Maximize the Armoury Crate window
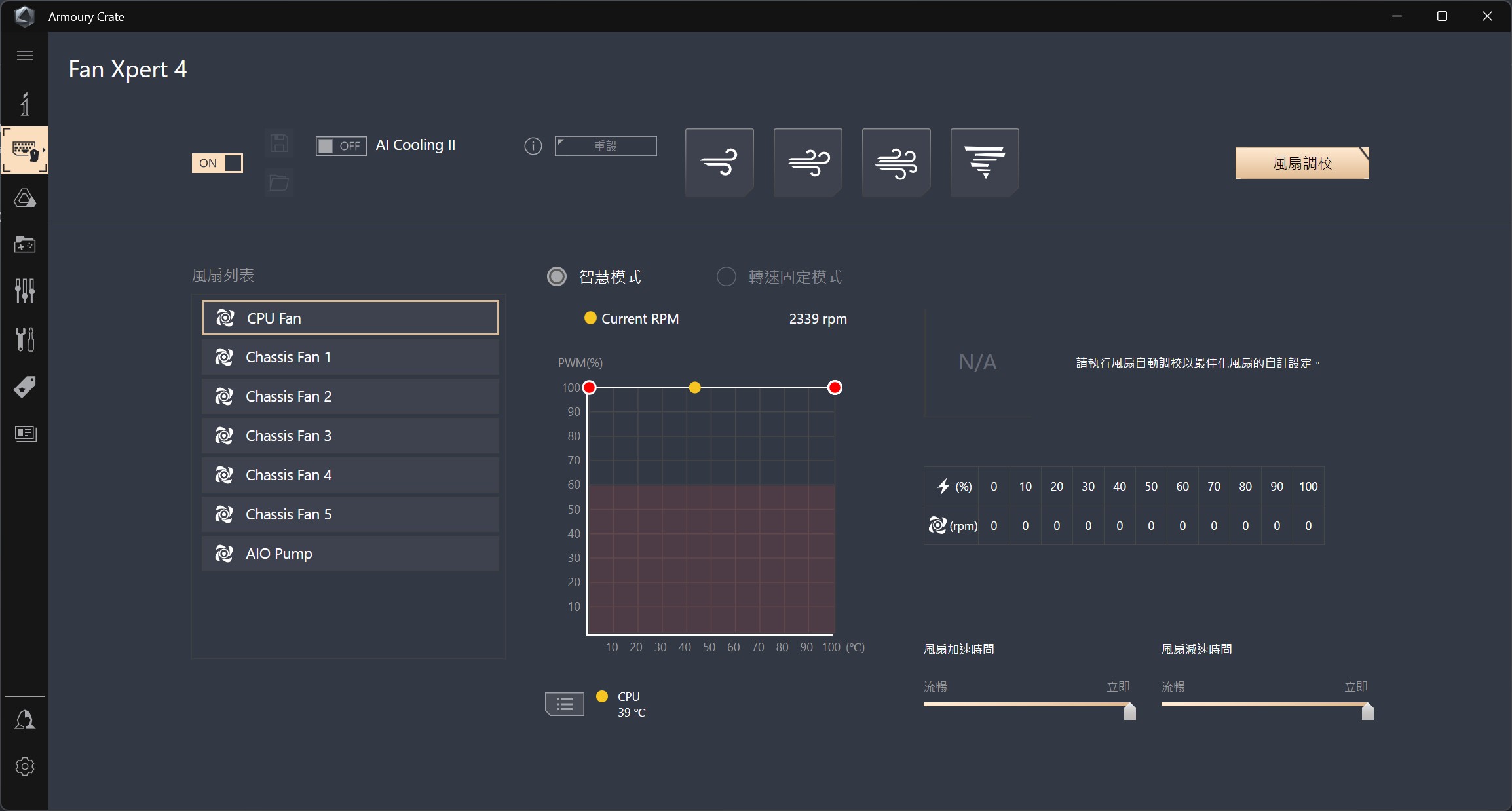 point(1442,16)
